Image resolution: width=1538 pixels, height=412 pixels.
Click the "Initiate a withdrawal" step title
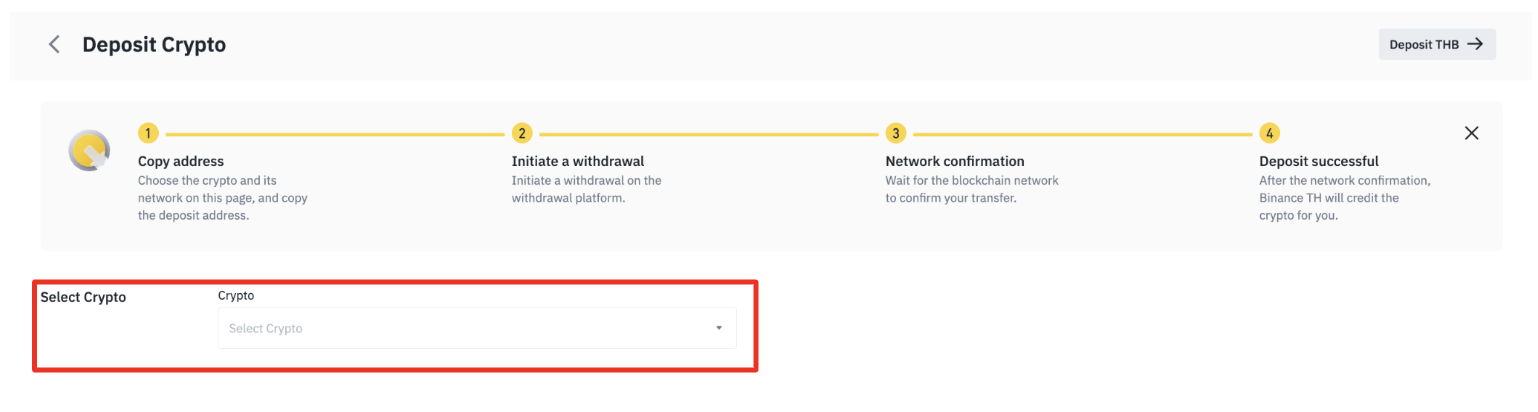pos(578,161)
